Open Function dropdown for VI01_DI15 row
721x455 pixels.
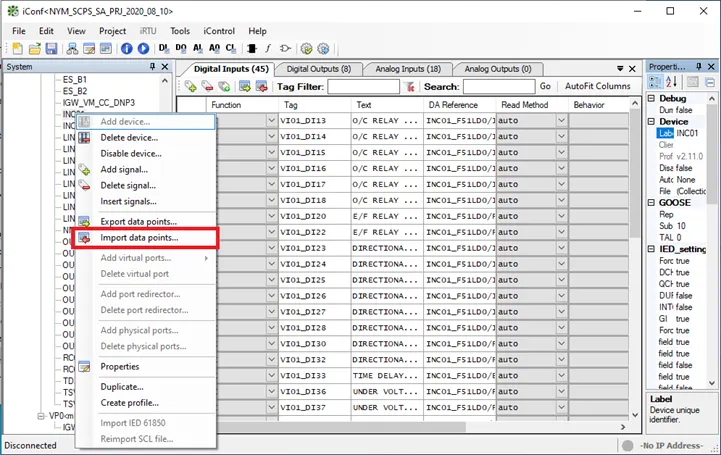point(271,152)
